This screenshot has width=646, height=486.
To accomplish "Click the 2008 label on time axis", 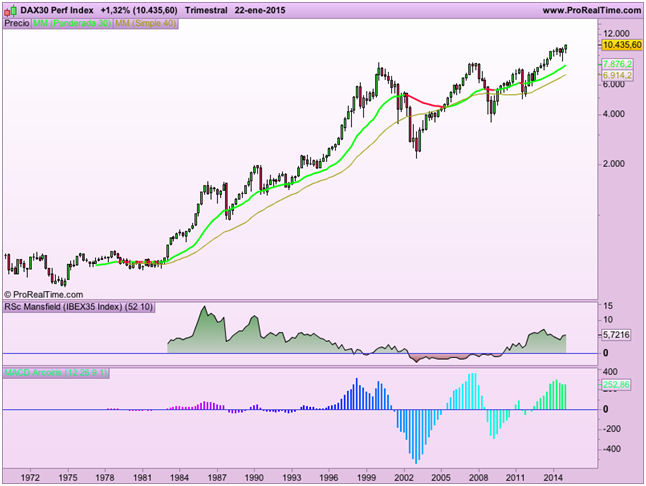I will tap(479, 478).
